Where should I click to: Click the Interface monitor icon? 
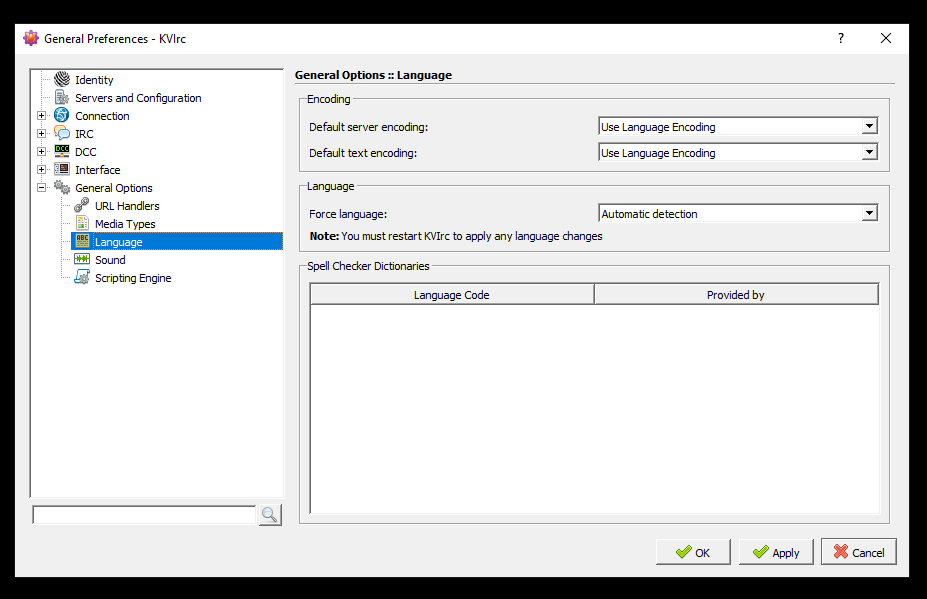click(60, 169)
